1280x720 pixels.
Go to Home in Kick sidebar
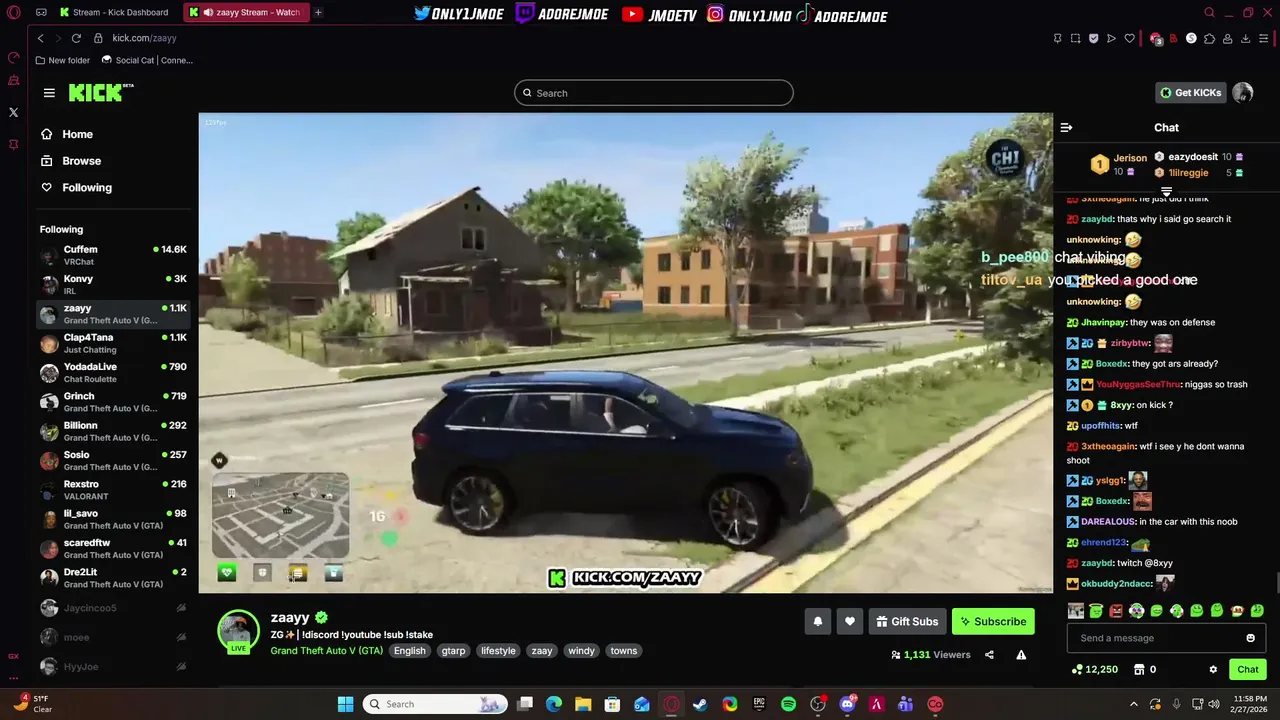[67, 134]
